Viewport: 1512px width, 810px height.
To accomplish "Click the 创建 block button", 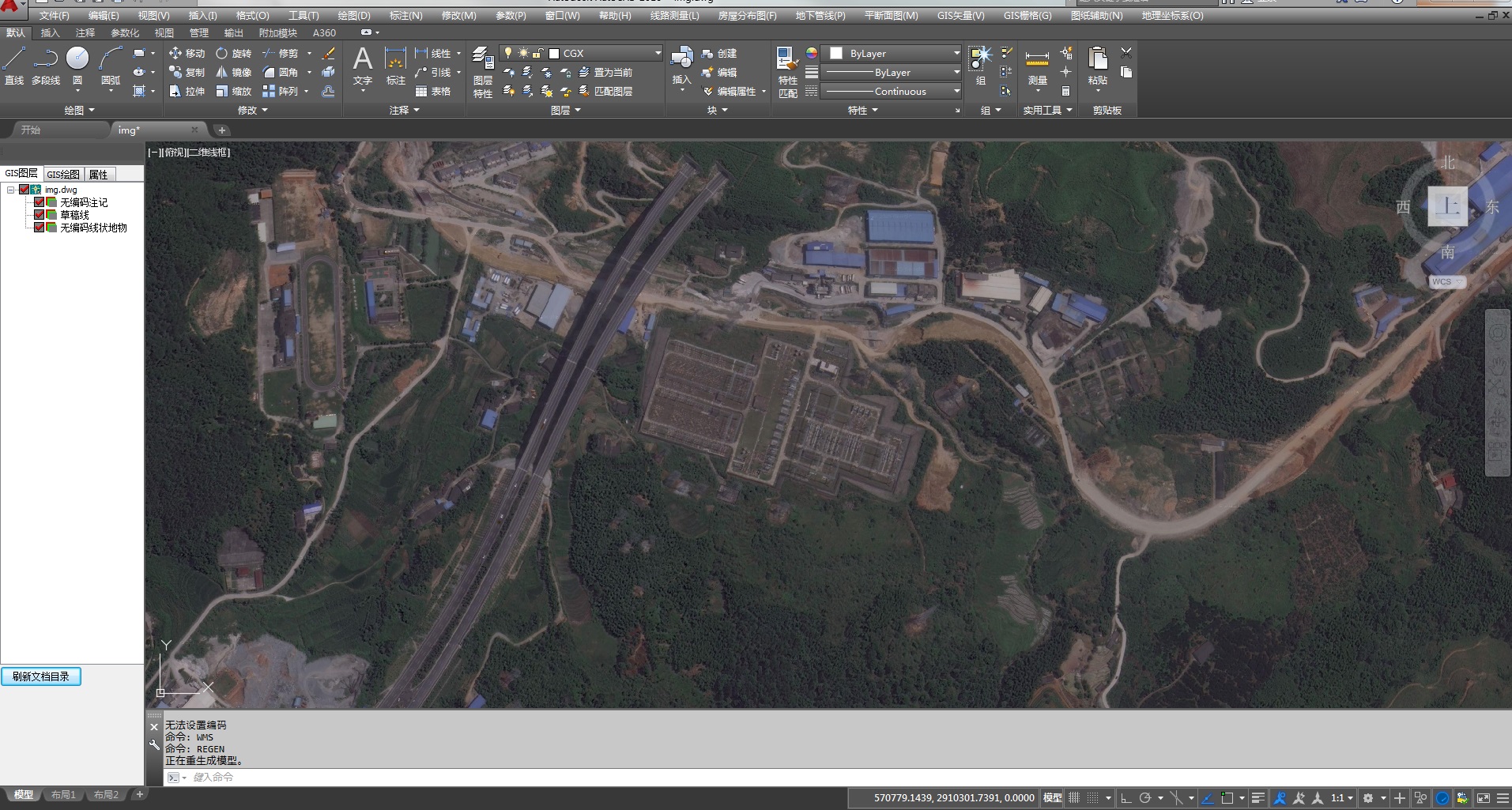I will pos(719,53).
